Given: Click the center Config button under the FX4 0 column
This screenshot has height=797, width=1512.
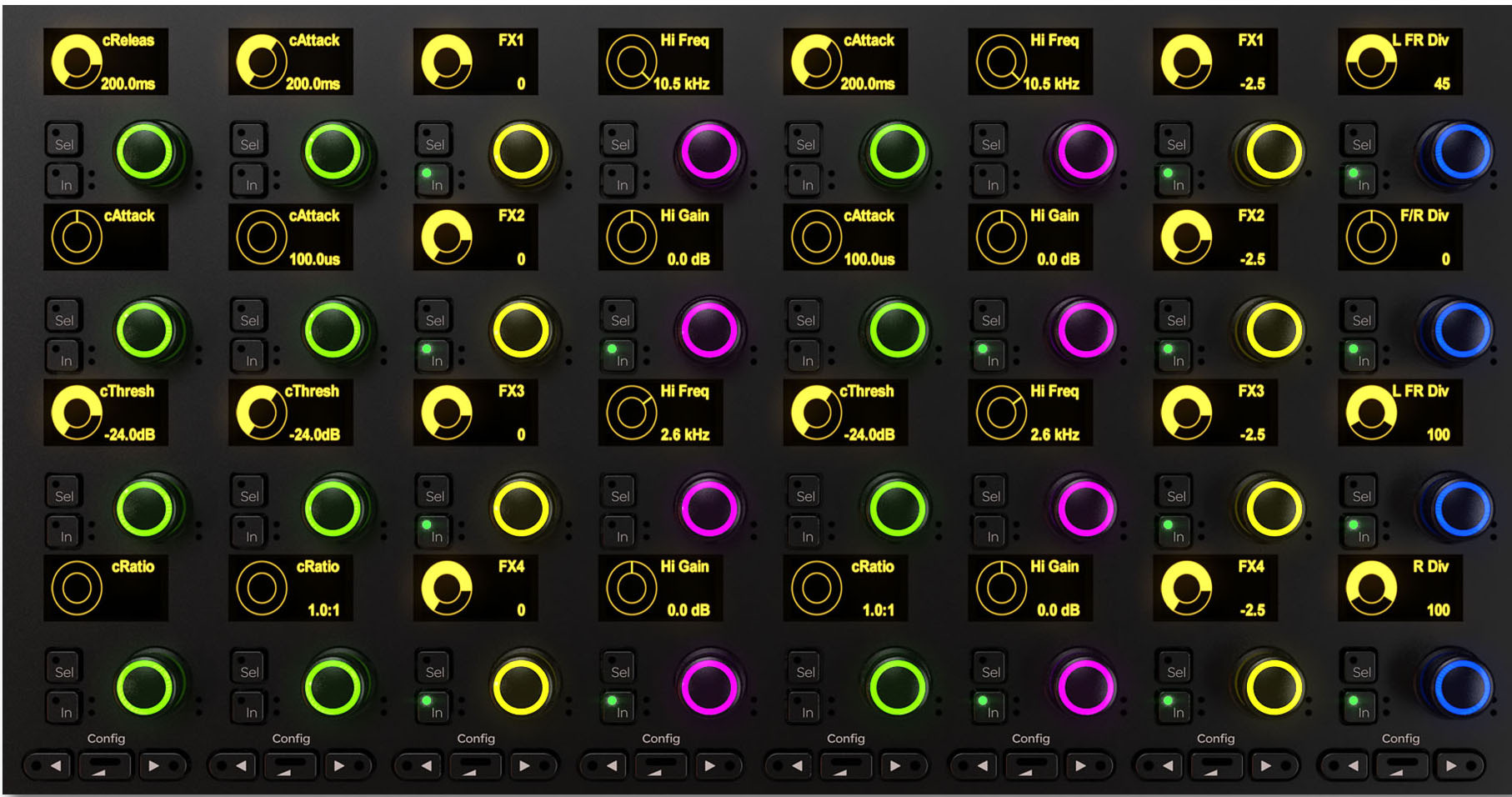Looking at the screenshot, I should click(476, 765).
